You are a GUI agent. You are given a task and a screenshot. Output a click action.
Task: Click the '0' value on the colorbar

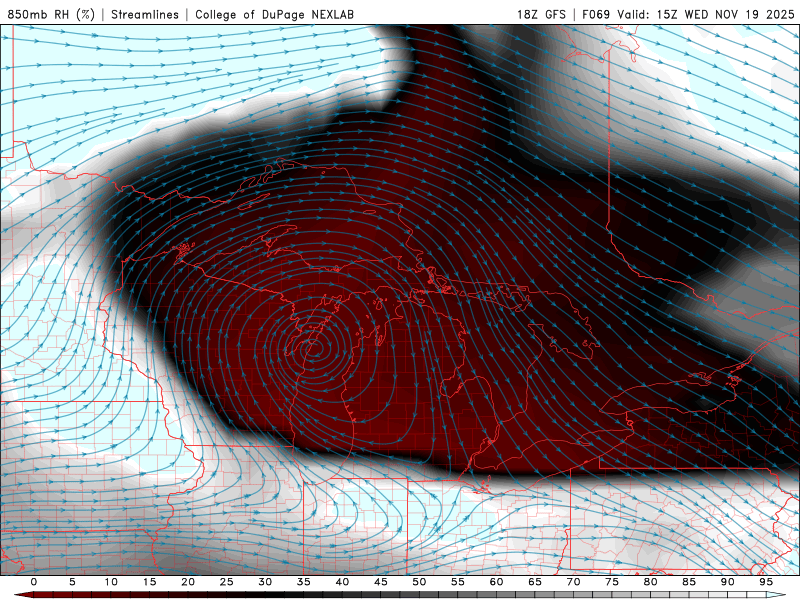point(34,582)
